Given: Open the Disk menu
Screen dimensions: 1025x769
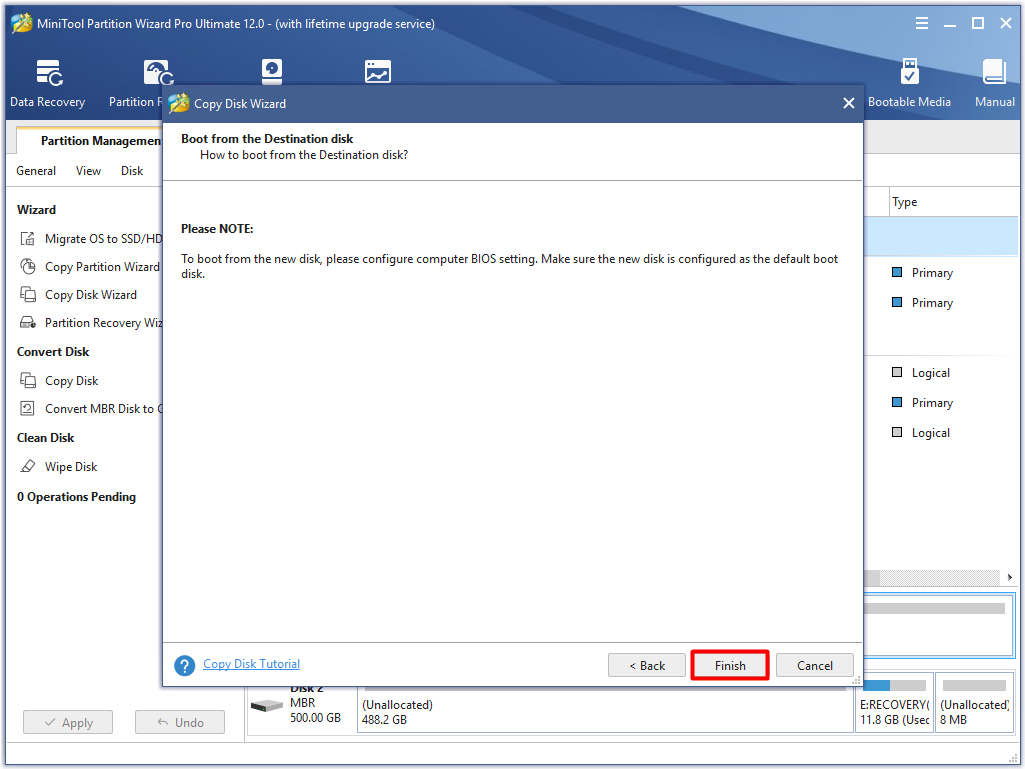Looking at the screenshot, I should click(131, 171).
